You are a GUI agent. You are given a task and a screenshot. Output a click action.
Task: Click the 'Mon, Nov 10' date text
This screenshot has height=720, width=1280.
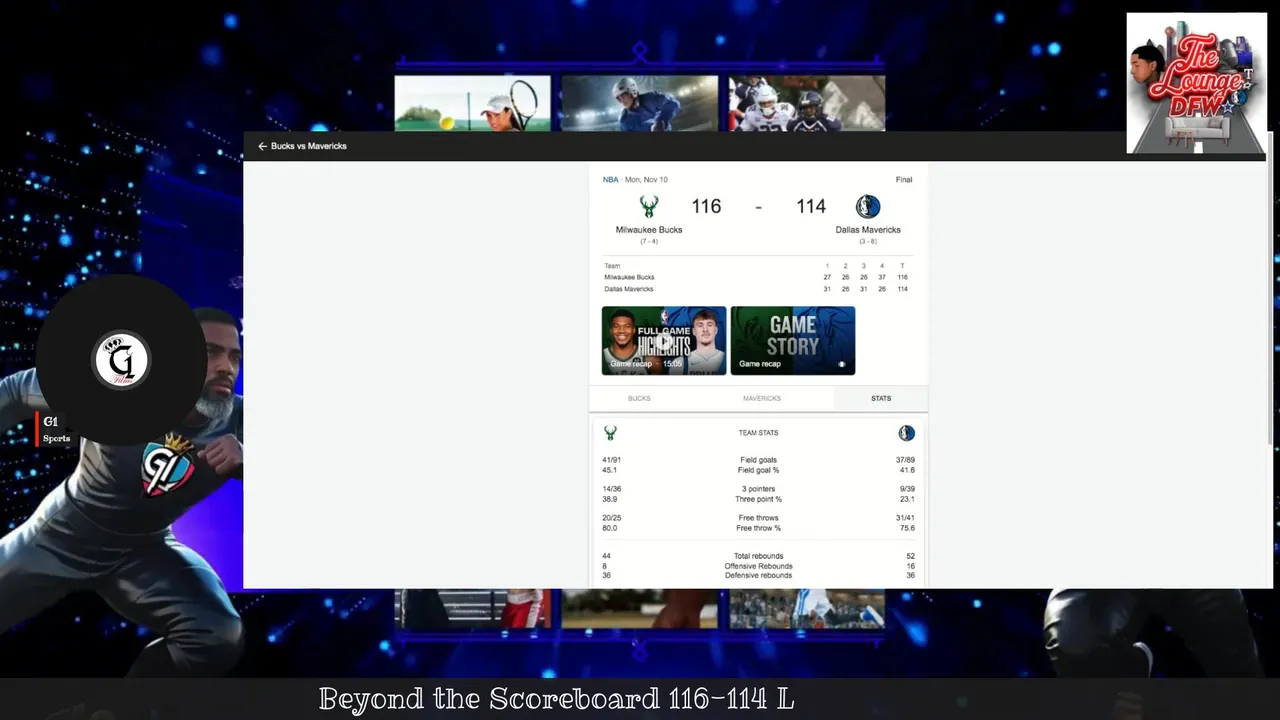click(x=646, y=180)
